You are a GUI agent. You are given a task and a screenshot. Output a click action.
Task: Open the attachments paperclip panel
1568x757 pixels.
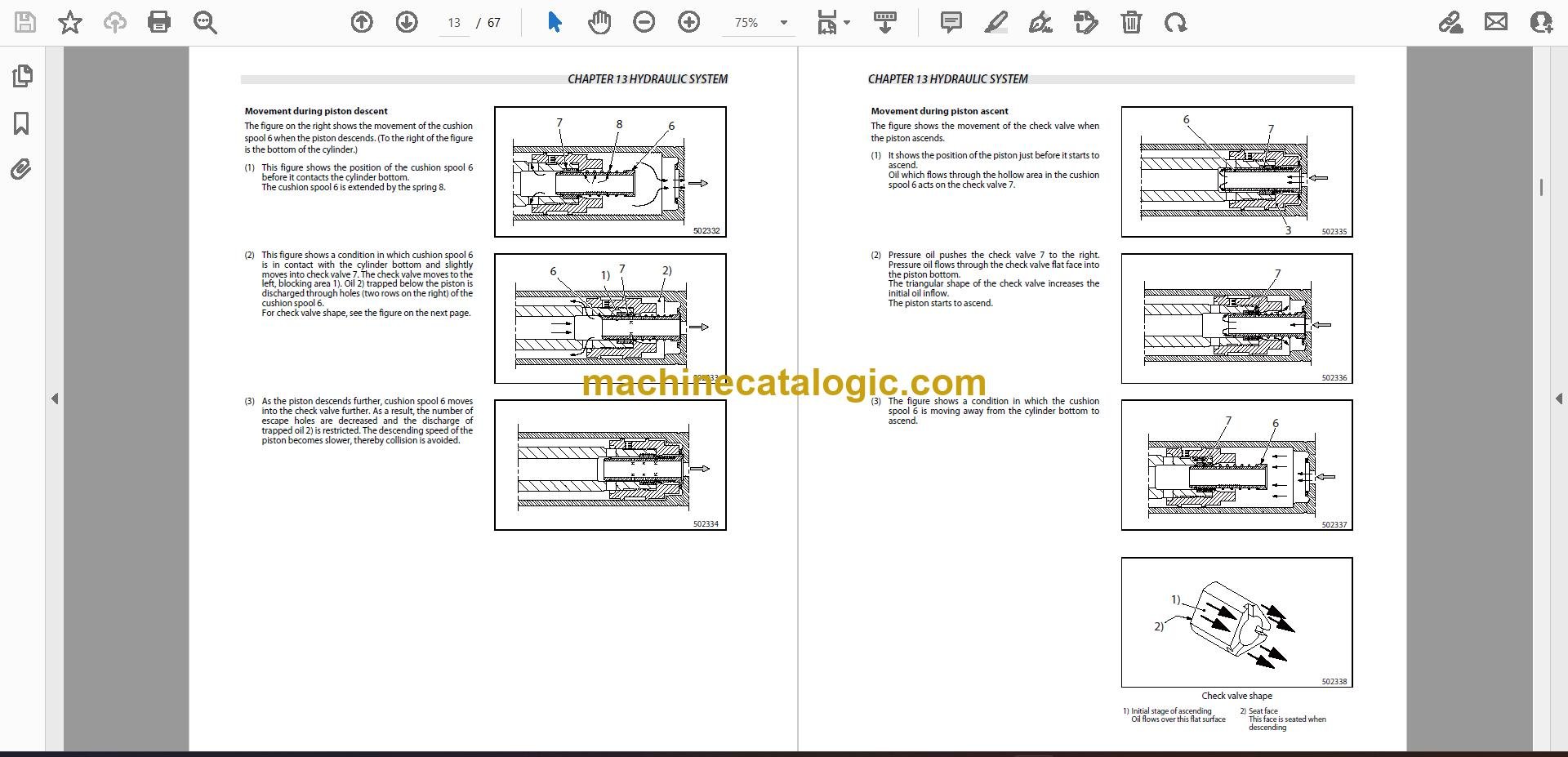click(21, 170)
